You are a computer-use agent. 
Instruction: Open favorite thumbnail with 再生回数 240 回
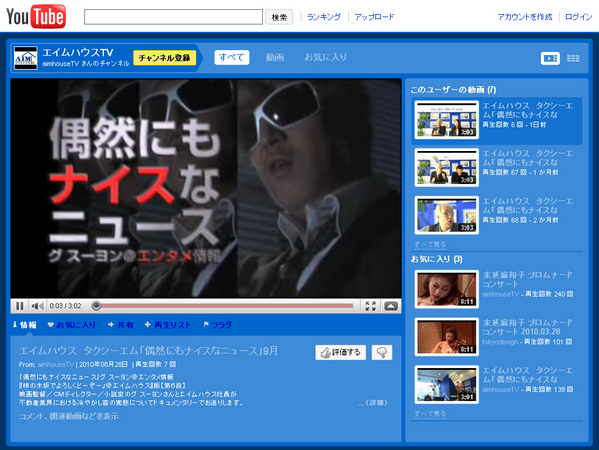click(x=447, y=289)
